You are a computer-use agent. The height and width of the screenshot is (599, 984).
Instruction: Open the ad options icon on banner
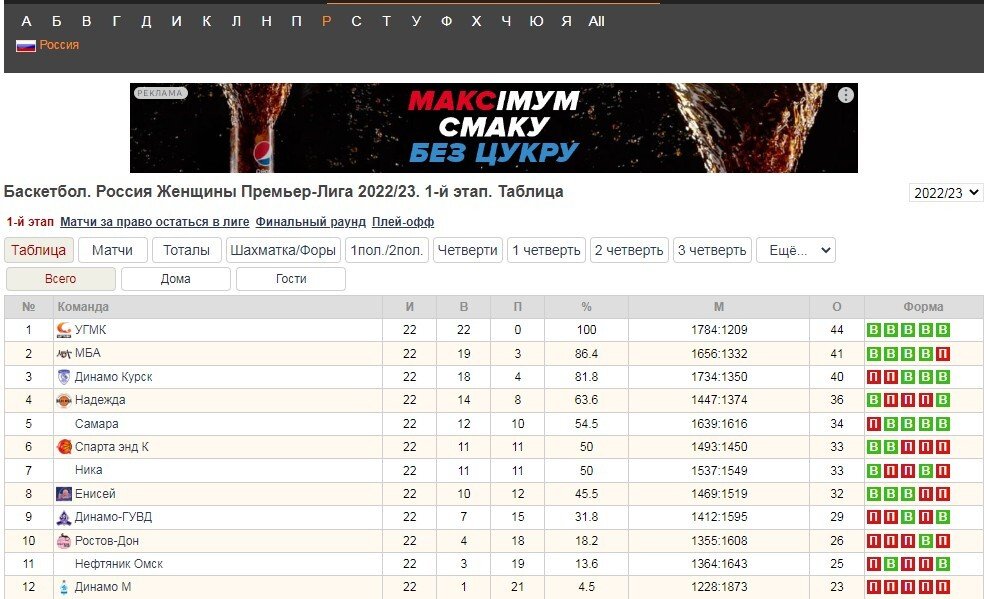846,95
